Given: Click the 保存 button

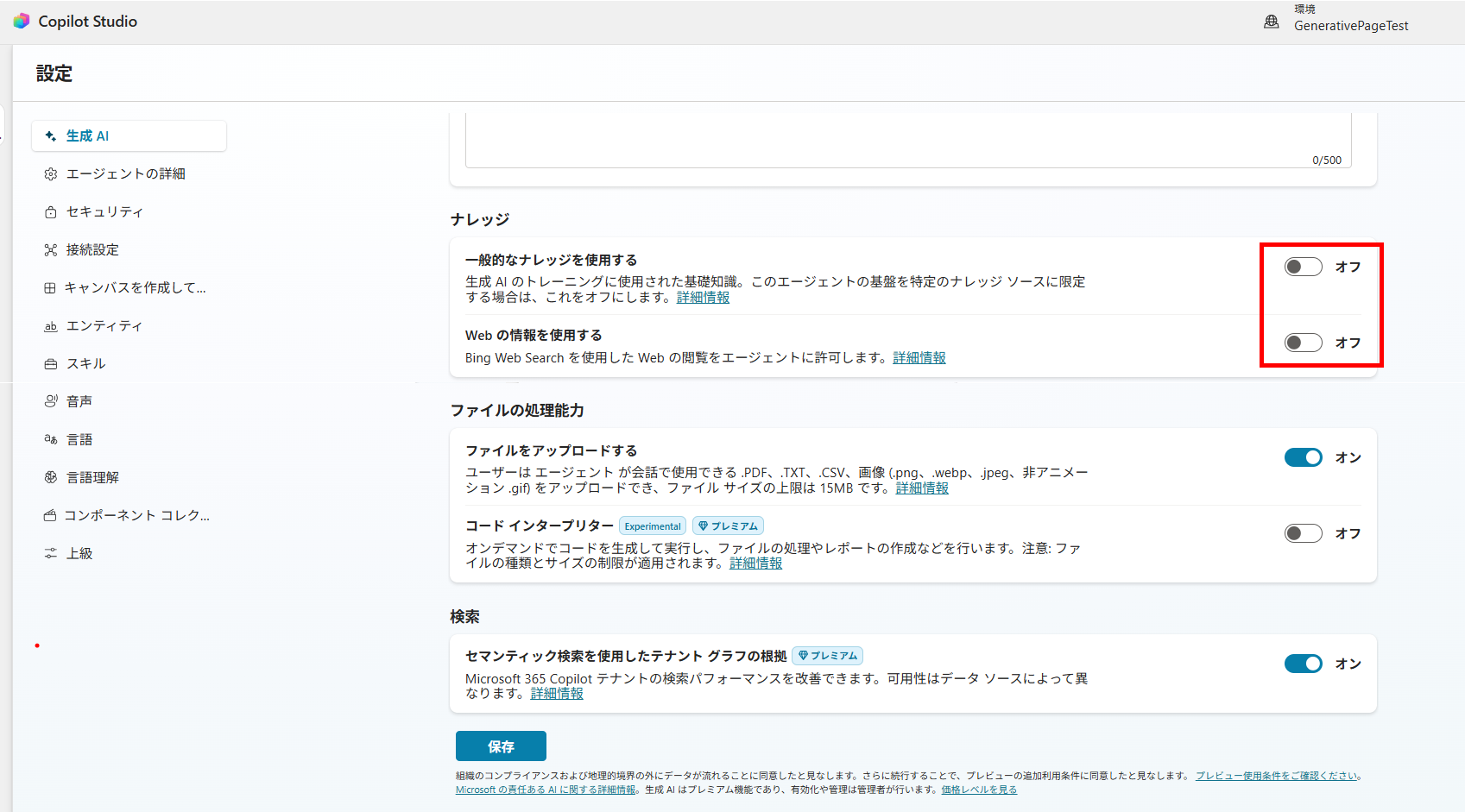Looking at the screenshot, I should coord(501,746).
